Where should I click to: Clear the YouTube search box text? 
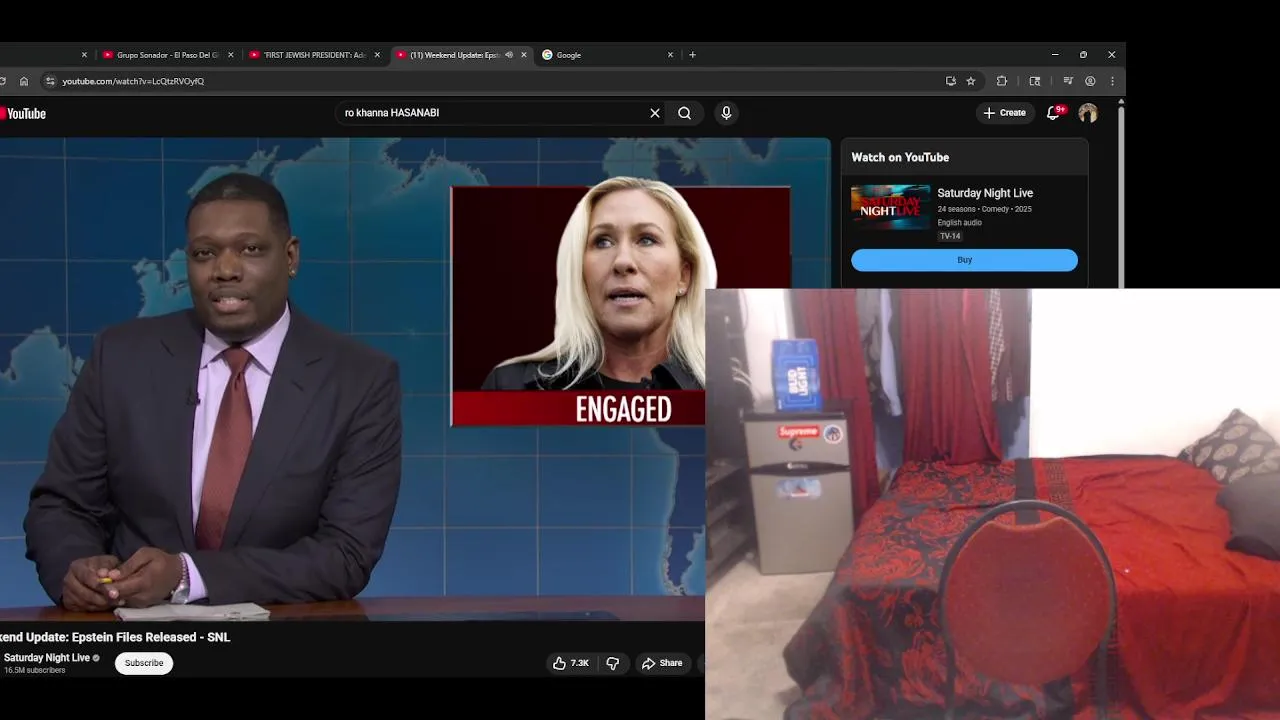pos(655,113)
